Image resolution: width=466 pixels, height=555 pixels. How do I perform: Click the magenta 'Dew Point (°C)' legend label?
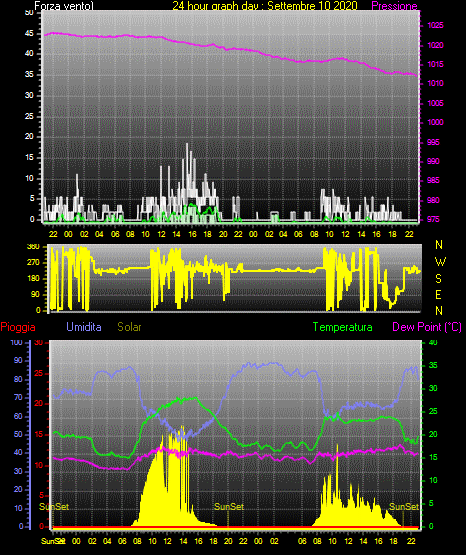click(427, 327)
